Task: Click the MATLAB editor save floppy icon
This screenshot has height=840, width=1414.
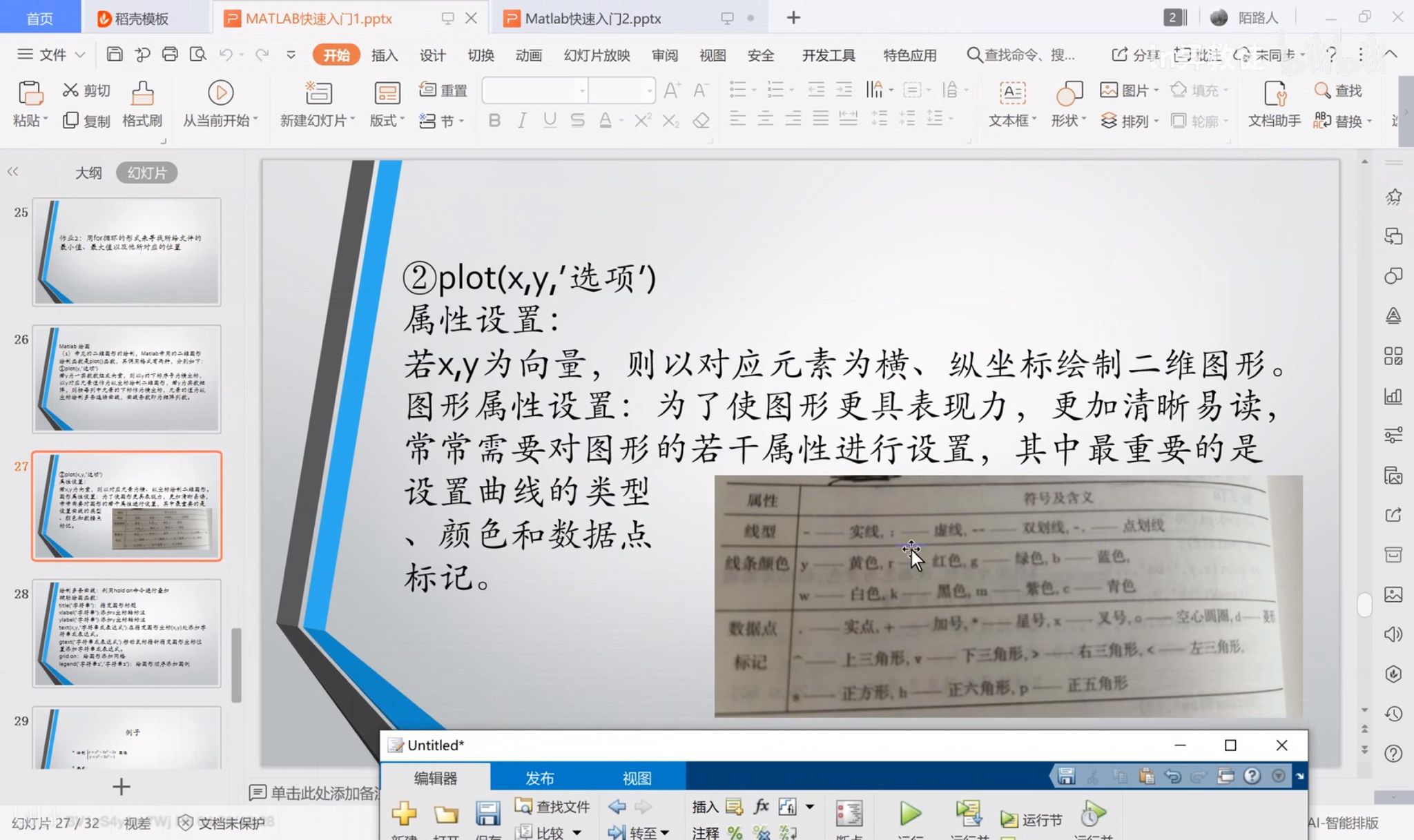Action: pos(487,814)
